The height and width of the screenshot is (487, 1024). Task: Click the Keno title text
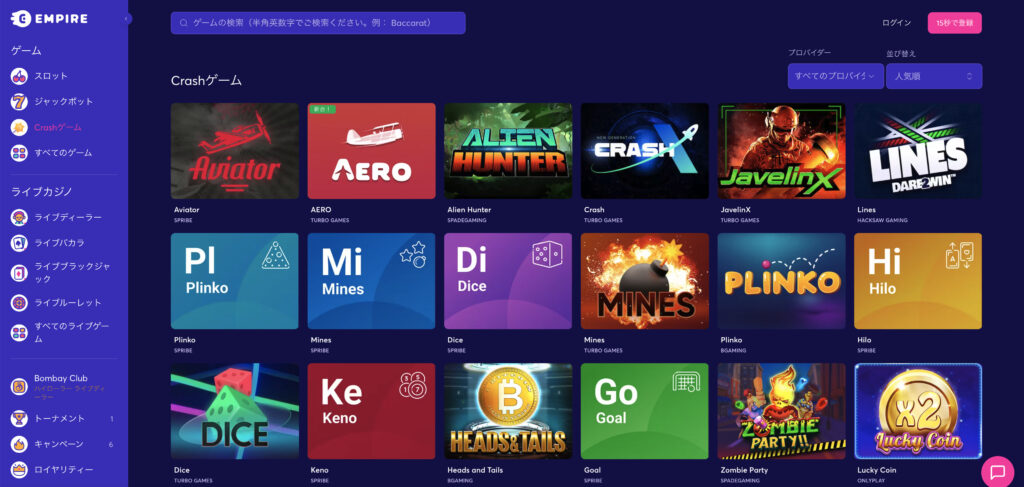(x=319, y=470)
